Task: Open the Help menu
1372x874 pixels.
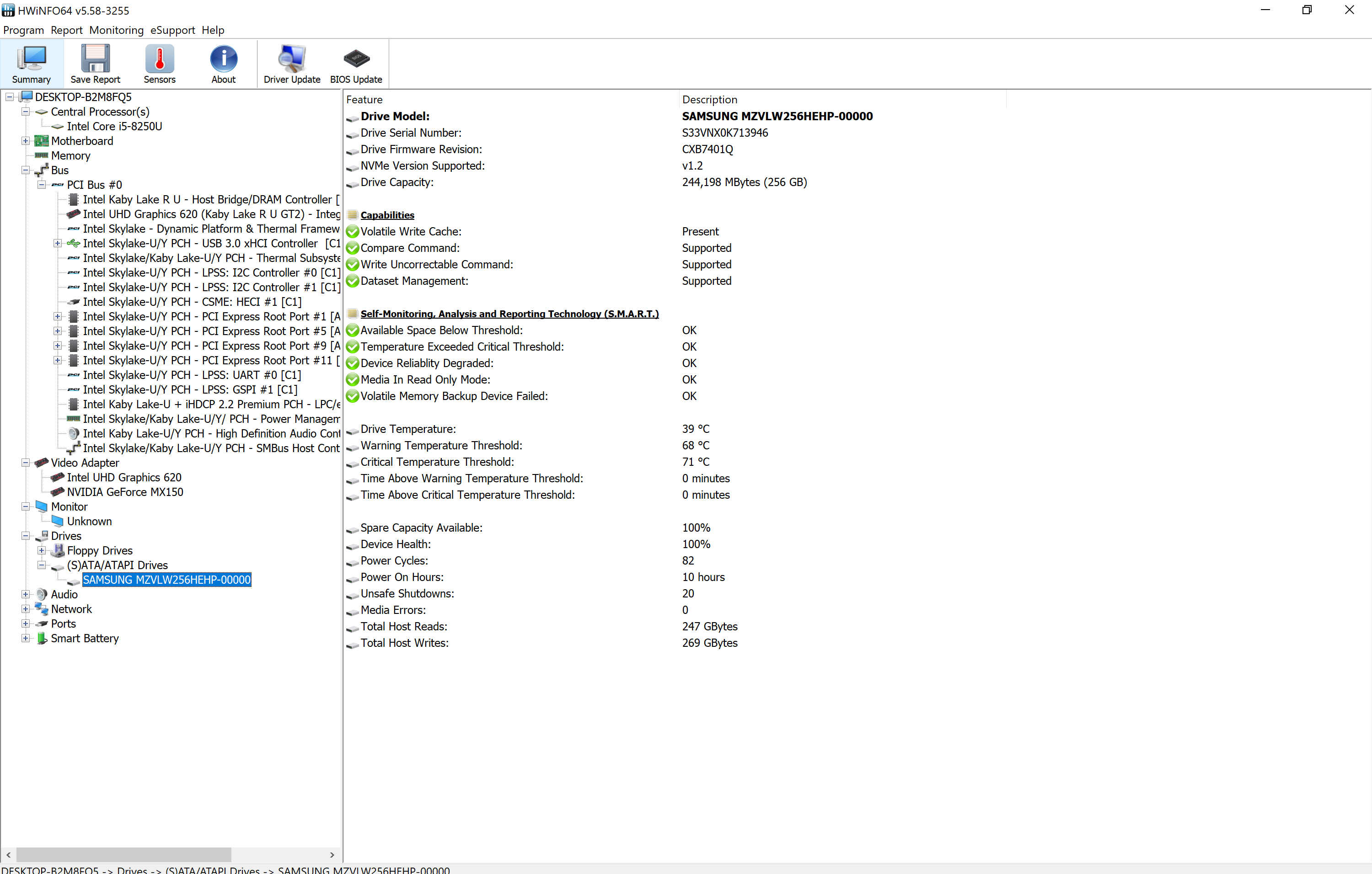Action: (213, 30)
